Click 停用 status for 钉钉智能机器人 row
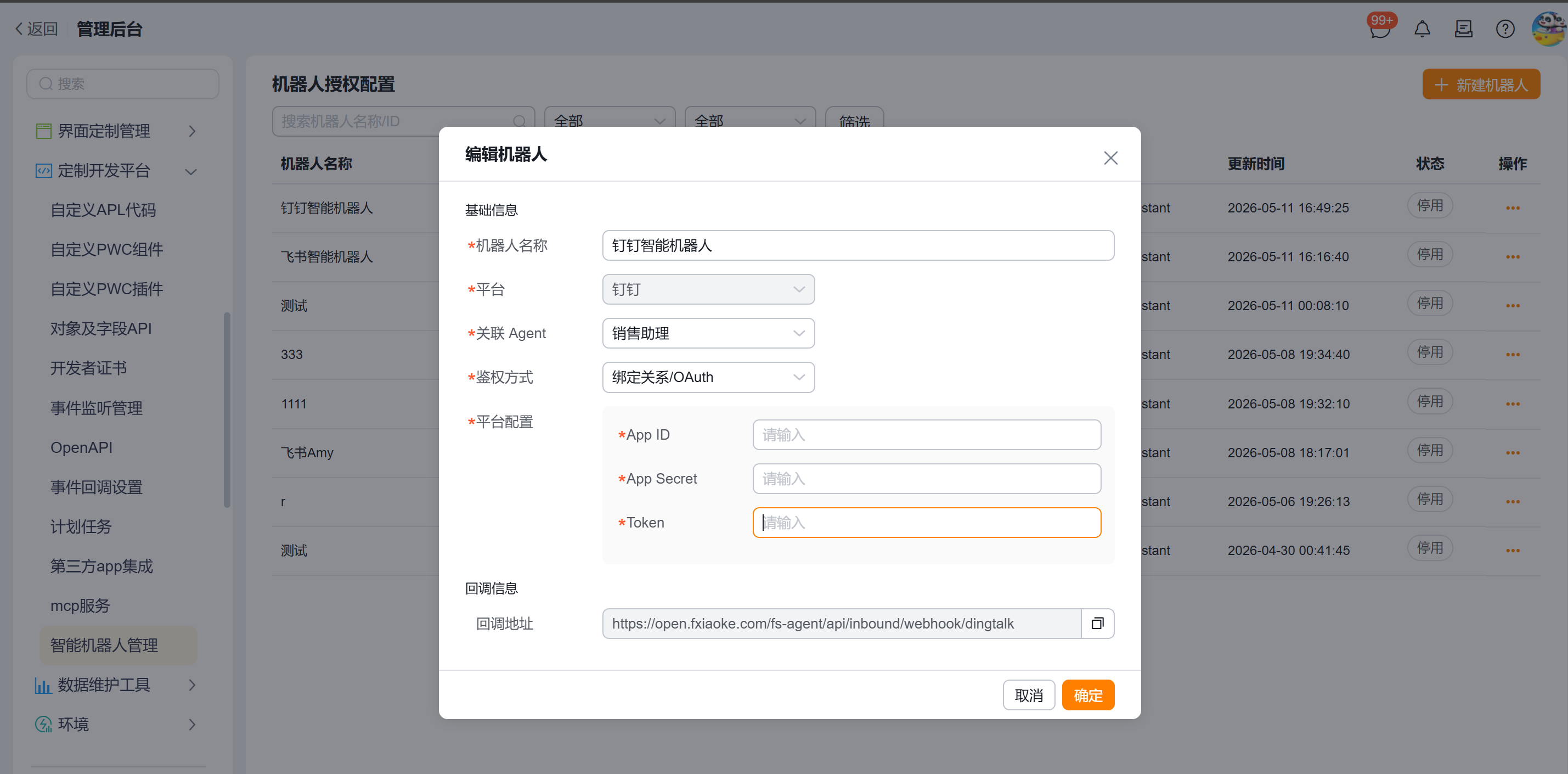Screen dimensions: 1568x774 coord(1429,206)
